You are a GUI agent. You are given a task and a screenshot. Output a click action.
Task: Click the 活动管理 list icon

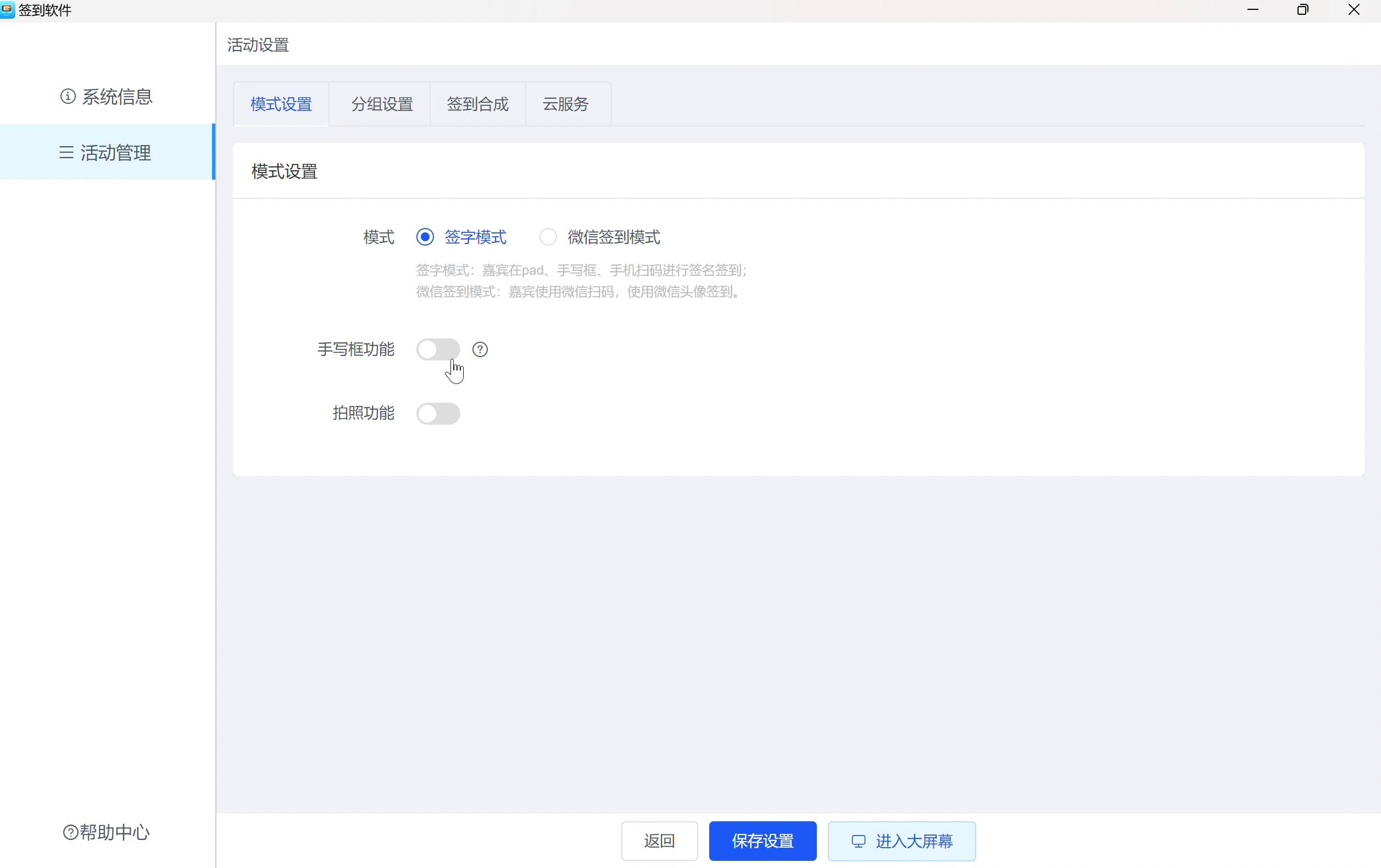pos(66,153)
